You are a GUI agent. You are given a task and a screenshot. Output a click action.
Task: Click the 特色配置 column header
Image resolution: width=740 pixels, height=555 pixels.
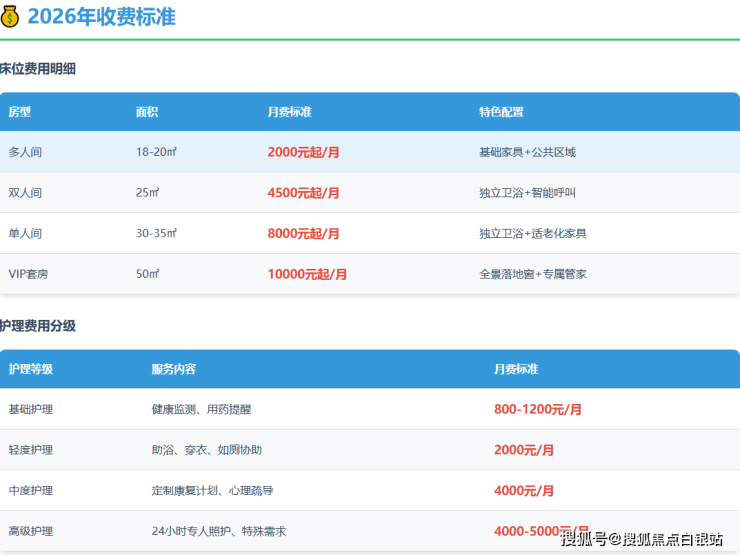[x=501, y=112]
